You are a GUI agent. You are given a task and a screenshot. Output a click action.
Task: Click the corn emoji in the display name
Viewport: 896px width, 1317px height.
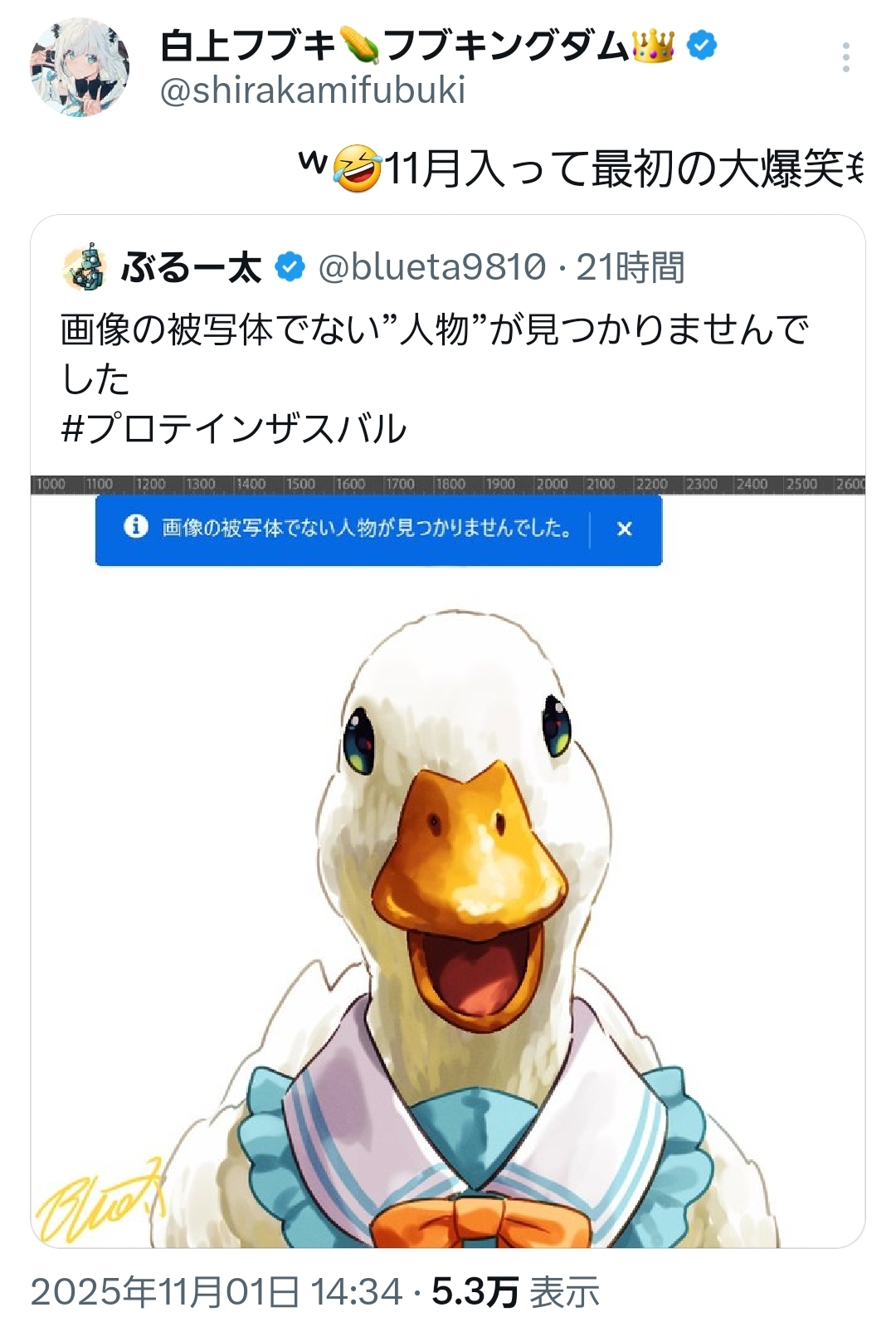359,45
